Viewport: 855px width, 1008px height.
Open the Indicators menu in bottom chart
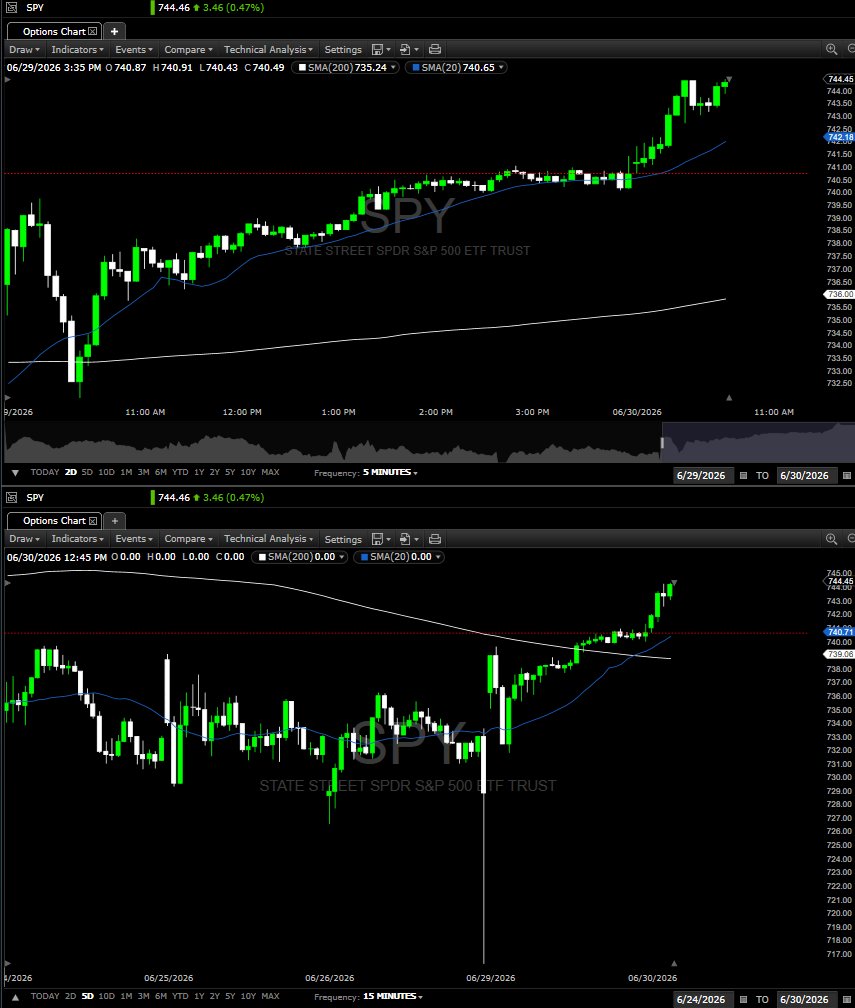(77, 539)
